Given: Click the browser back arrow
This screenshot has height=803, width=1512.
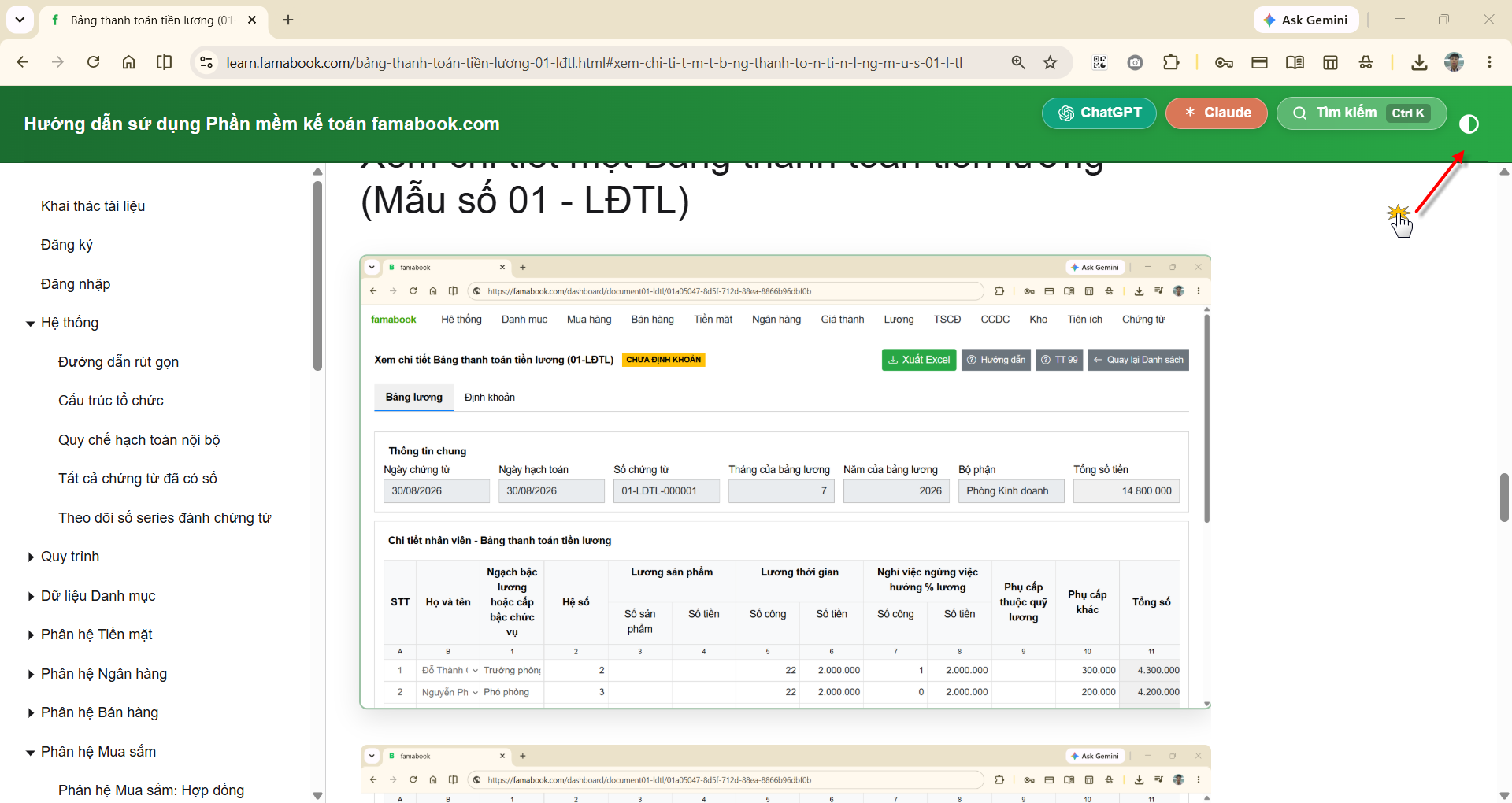Looking at the screenshot, I should click(x=22, y=62).
